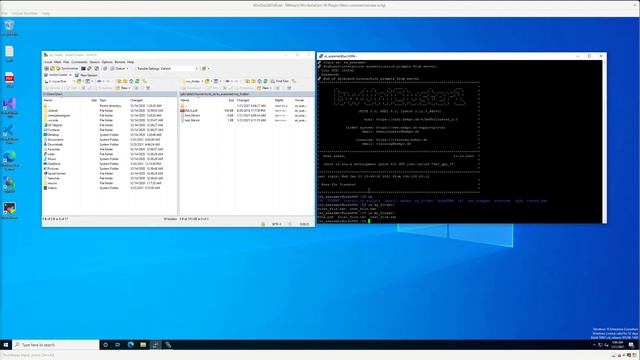This screenshot has height=360, width=640.
Task: Click the Windows Start button
Action: tap(6, 345)
